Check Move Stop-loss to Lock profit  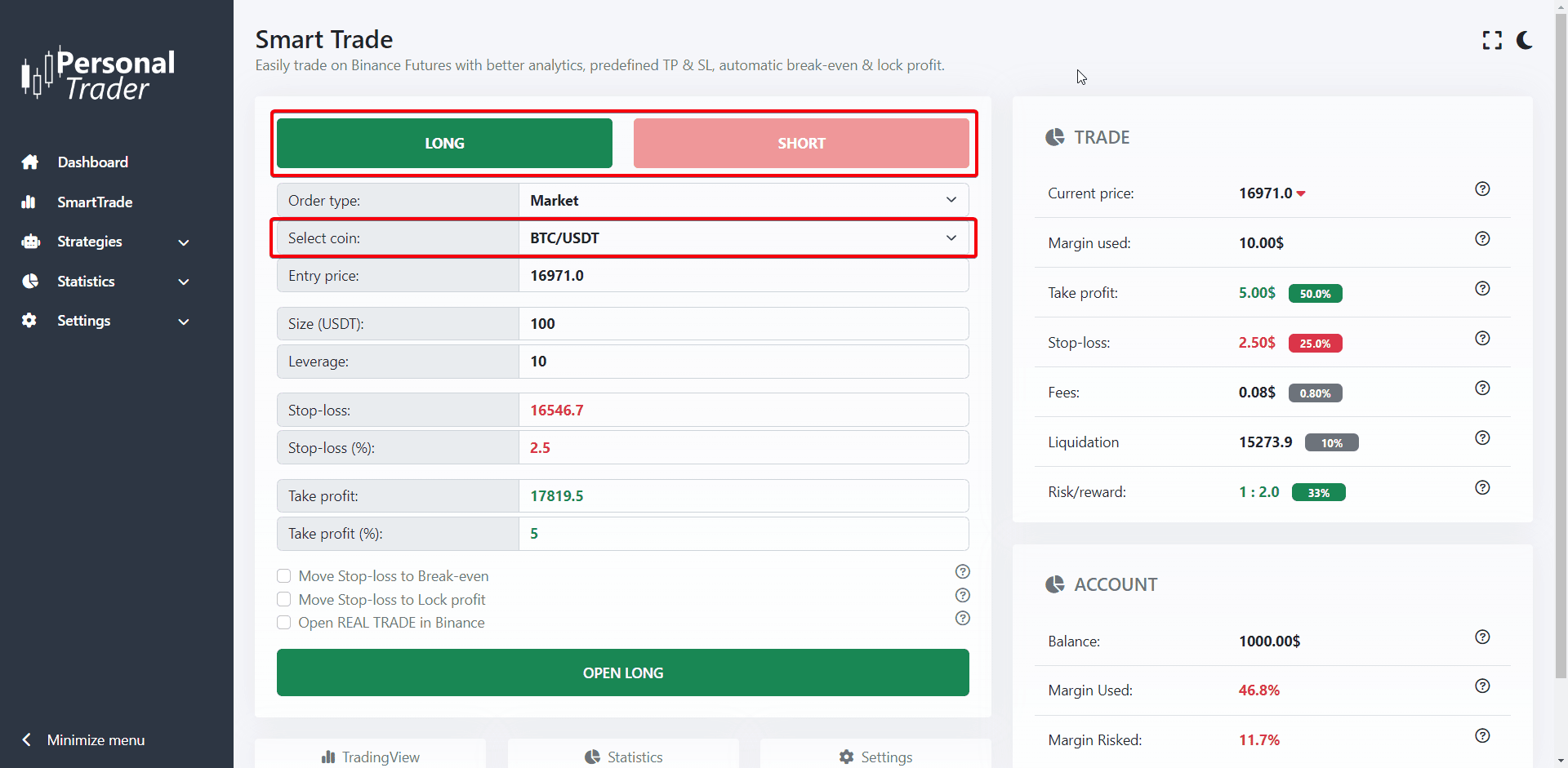pyautogui.click(x=284, y=600)
